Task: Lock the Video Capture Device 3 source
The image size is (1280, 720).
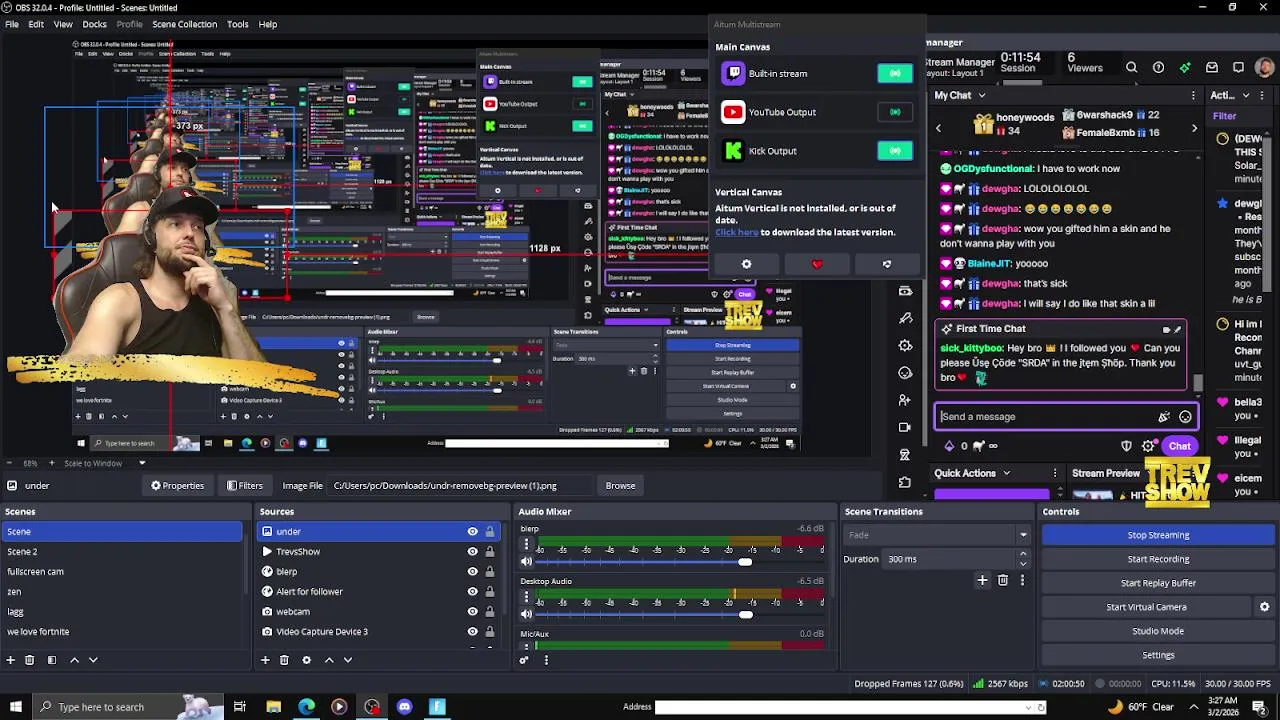Action: point(489,632)
